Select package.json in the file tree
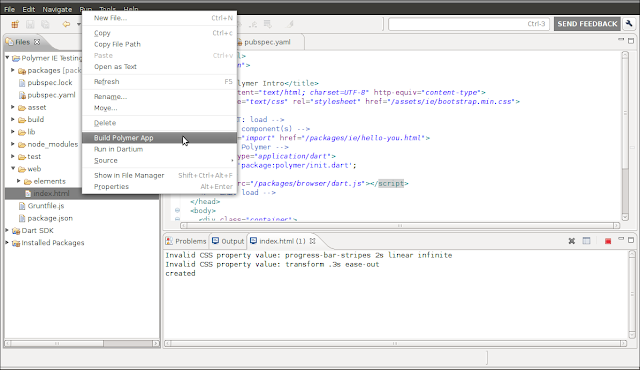 50,218
